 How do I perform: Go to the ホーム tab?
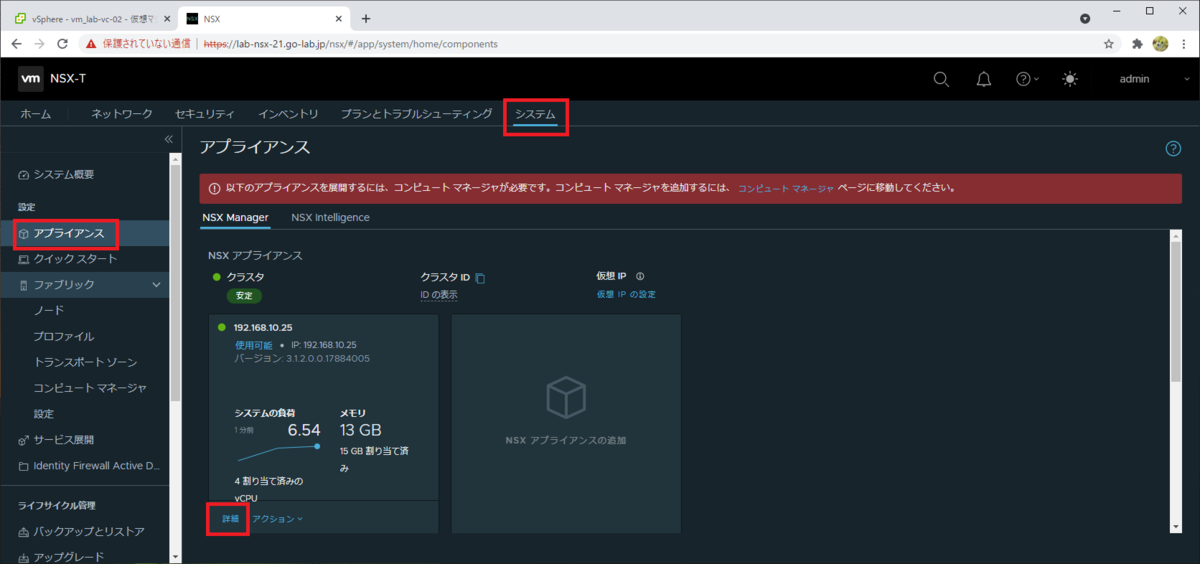click(x=36, y=115)
